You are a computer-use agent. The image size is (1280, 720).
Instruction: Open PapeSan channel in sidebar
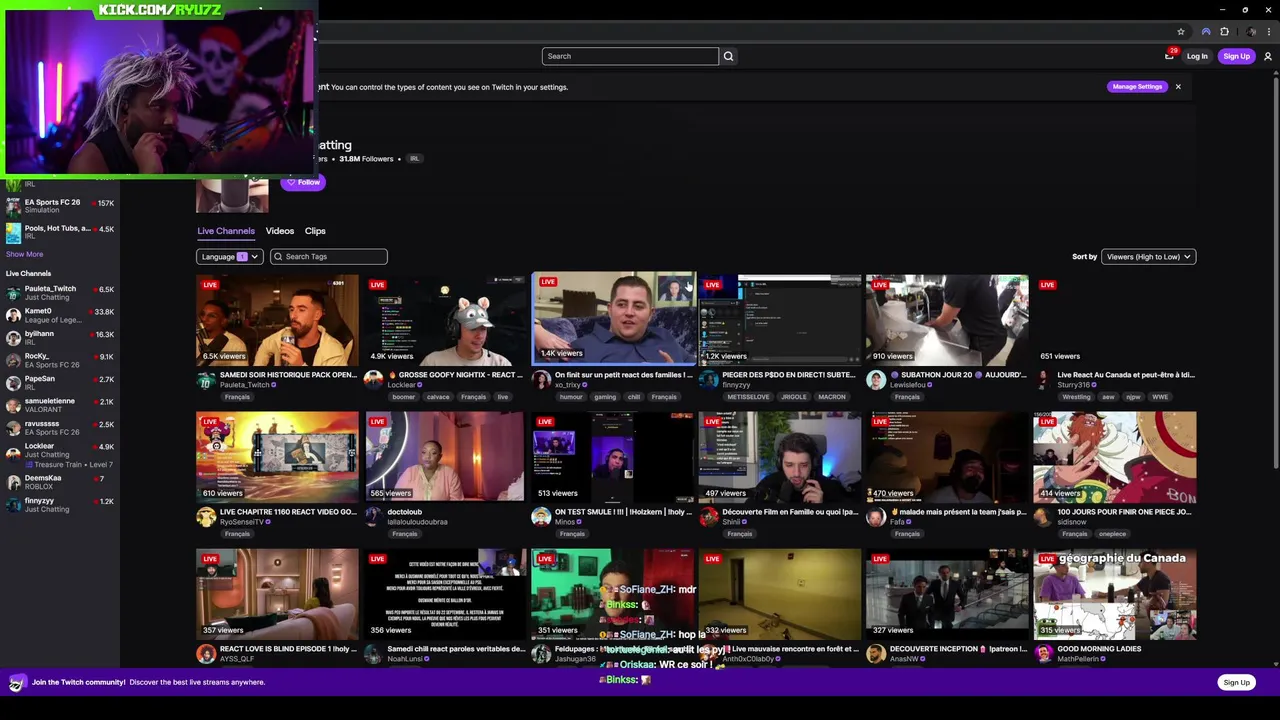pos(60,383)
